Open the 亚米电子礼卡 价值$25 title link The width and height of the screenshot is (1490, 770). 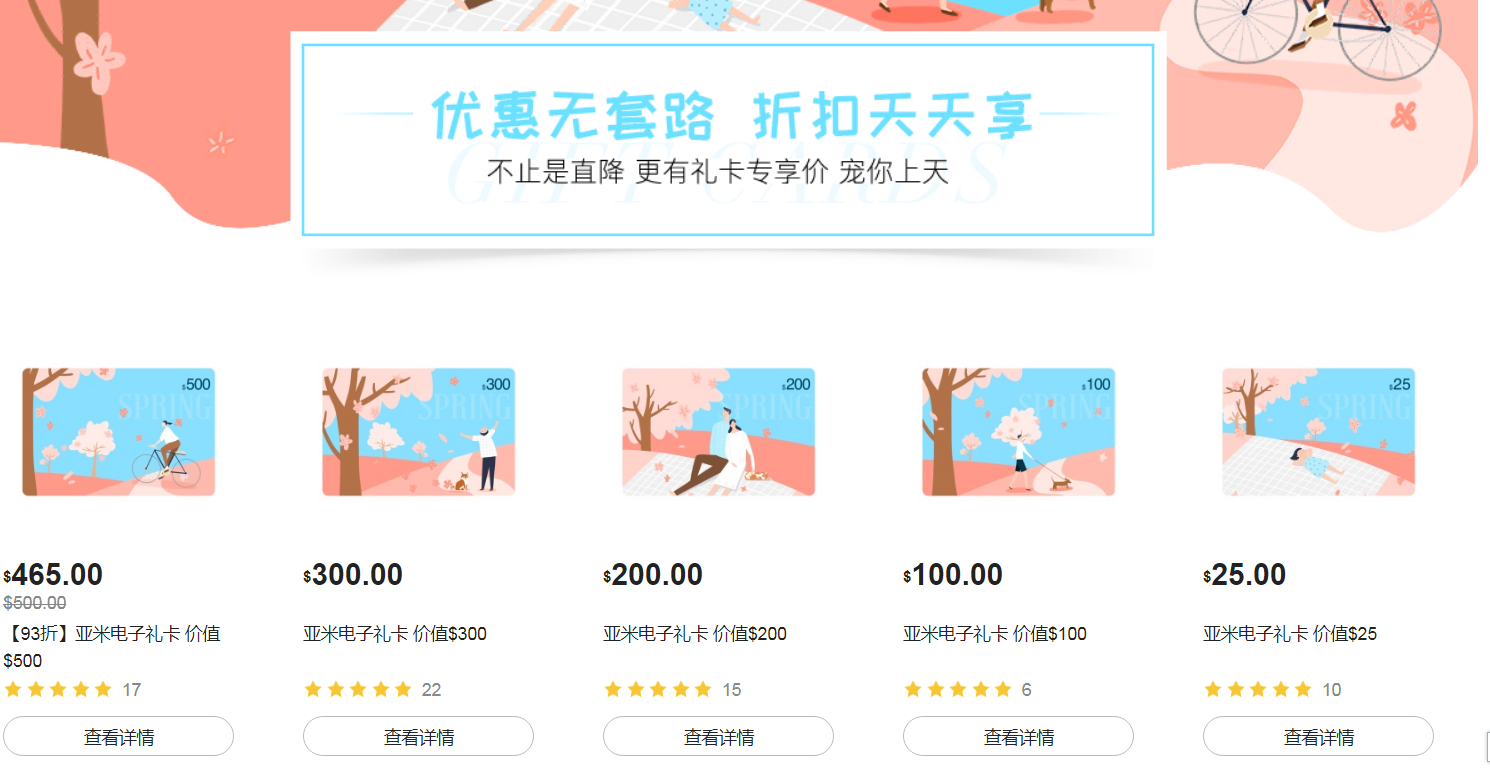1290,634
